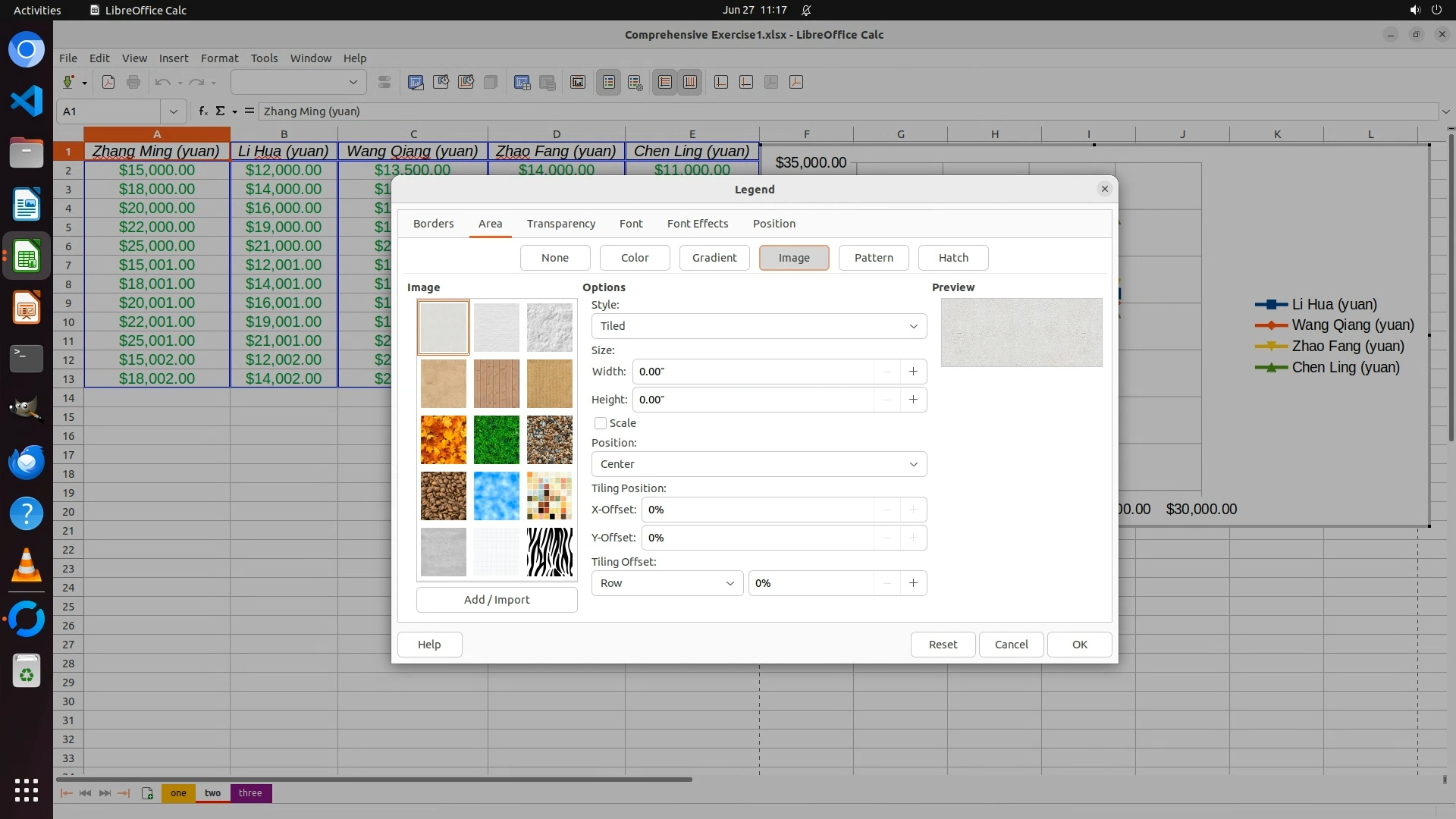This screenshot has width=1456, height=819.
Task: Click the Add / Import button
Action: point(497,600)
